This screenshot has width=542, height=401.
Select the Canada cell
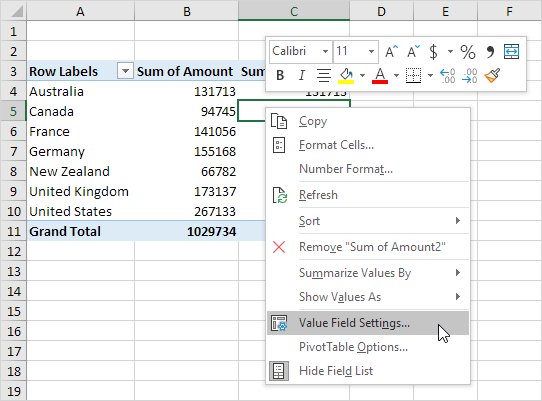tap(81, 111)
